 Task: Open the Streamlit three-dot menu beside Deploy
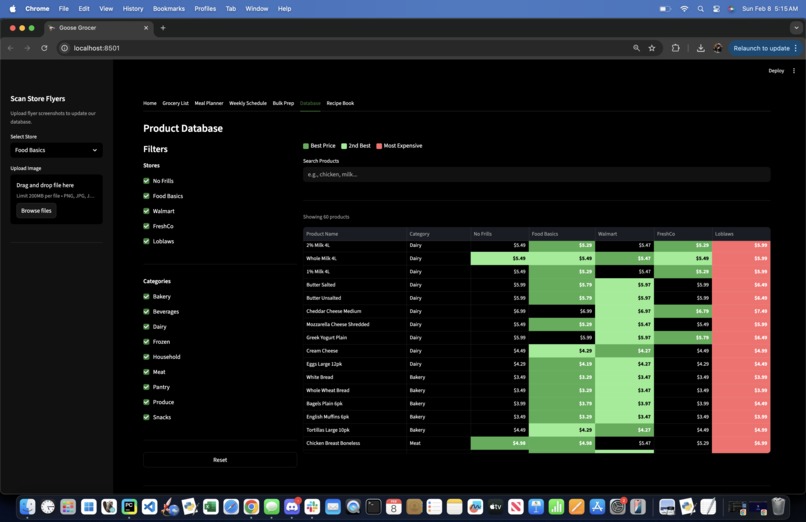point(794,71)
